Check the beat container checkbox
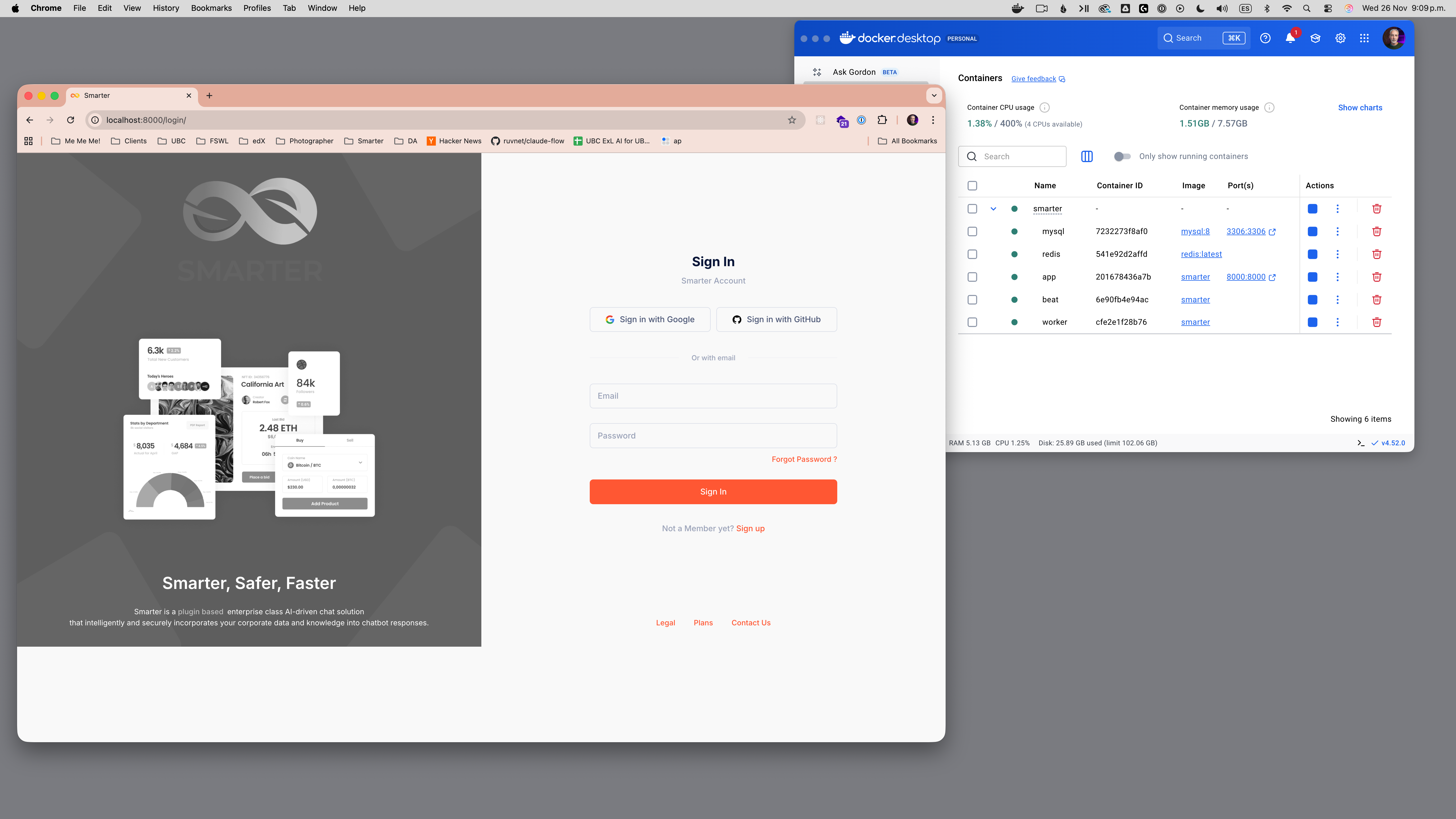This screenshot has height=819, width=1456. coord(972,299)
